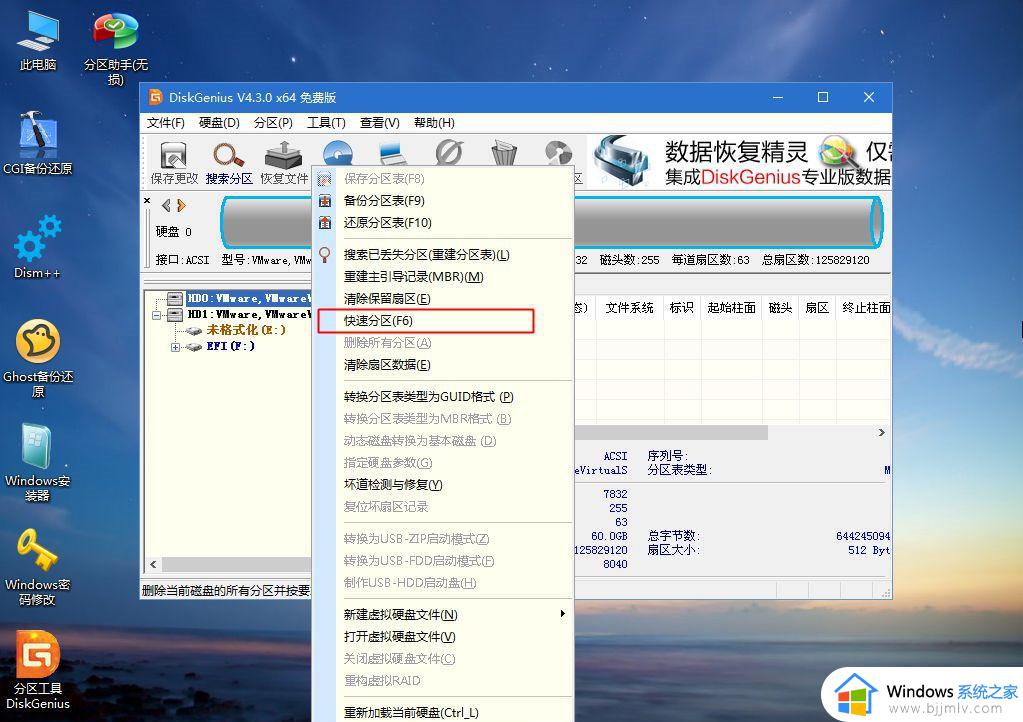Open 此电脑 desktop icon
The image size is (1023, 722).
point(38,40)
